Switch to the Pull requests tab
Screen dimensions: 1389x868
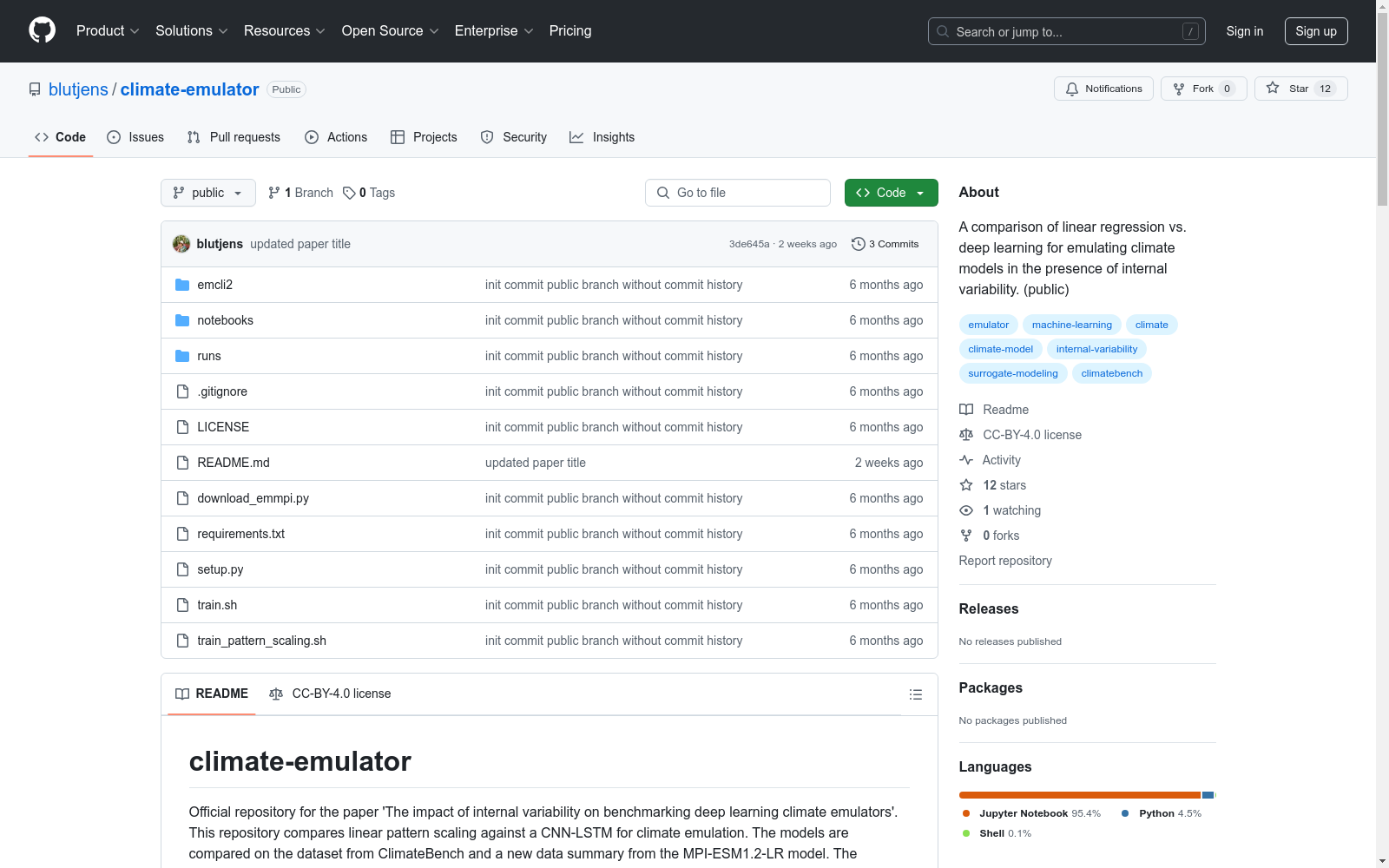pos(234,137)
